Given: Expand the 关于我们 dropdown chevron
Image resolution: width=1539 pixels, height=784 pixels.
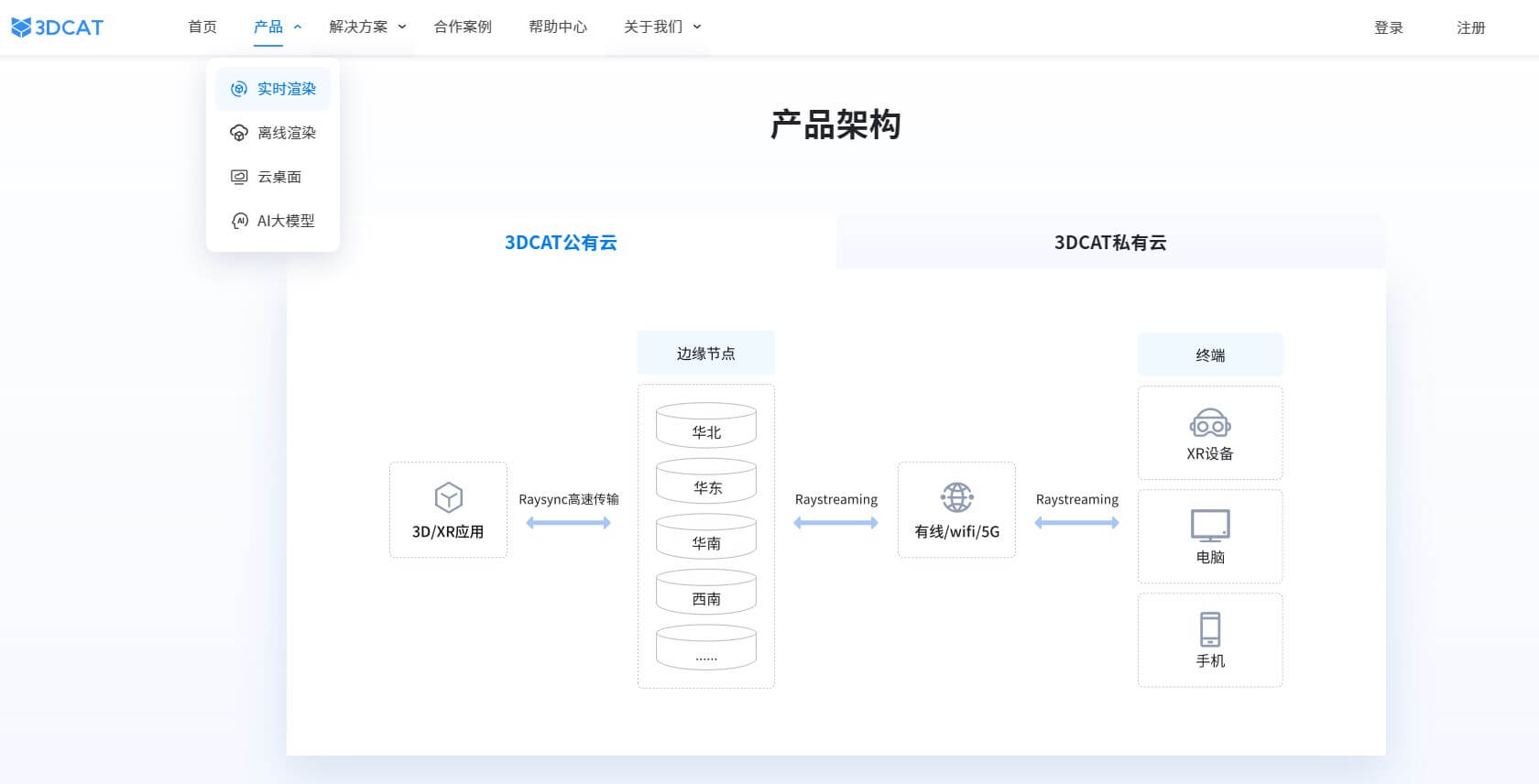Looking at the screenshot, I should click(697, 27).
